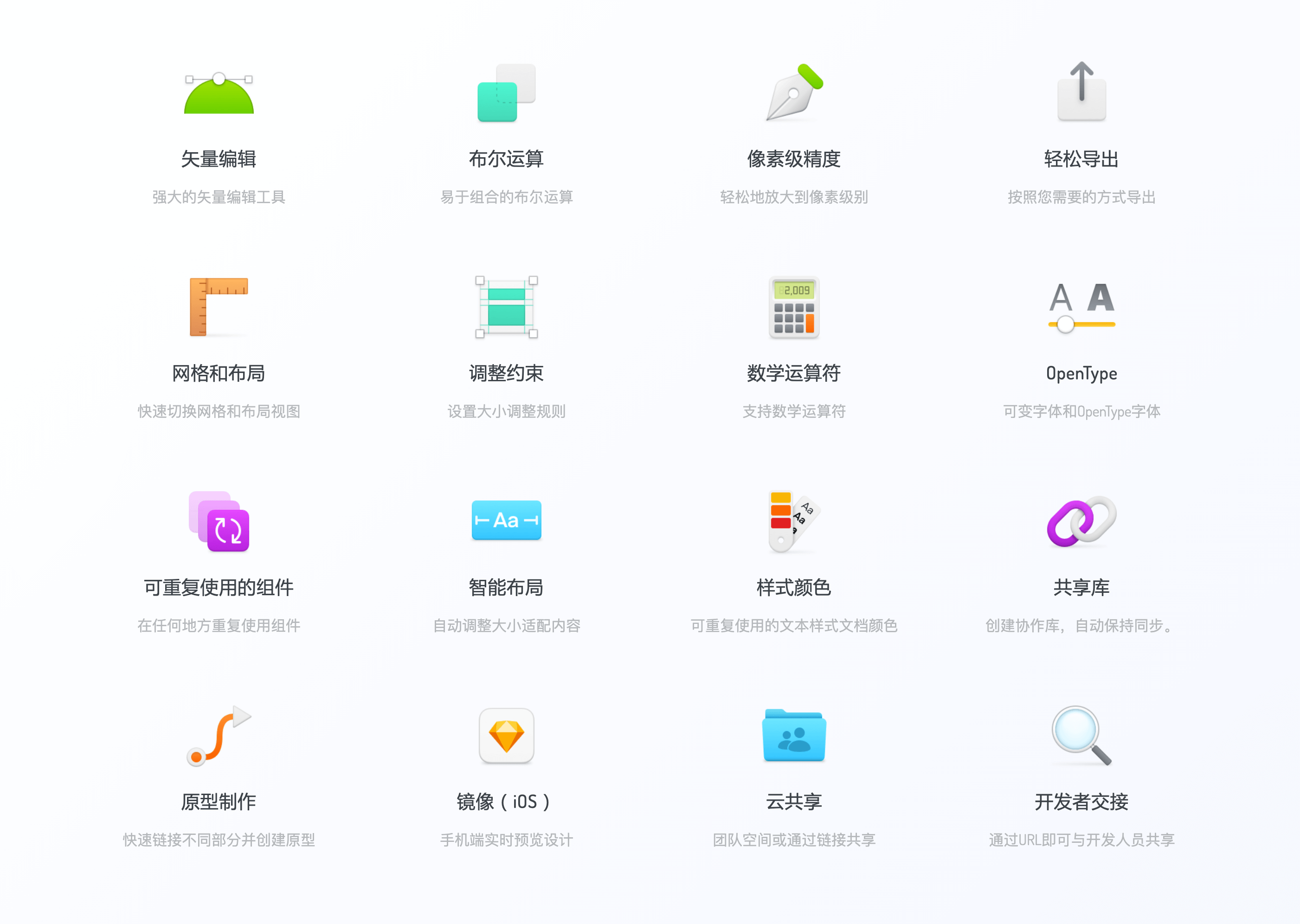Click the pen nib pixel precision icon
The height and width of the screenshot is (924, 1300).
[x=795, y=92]
